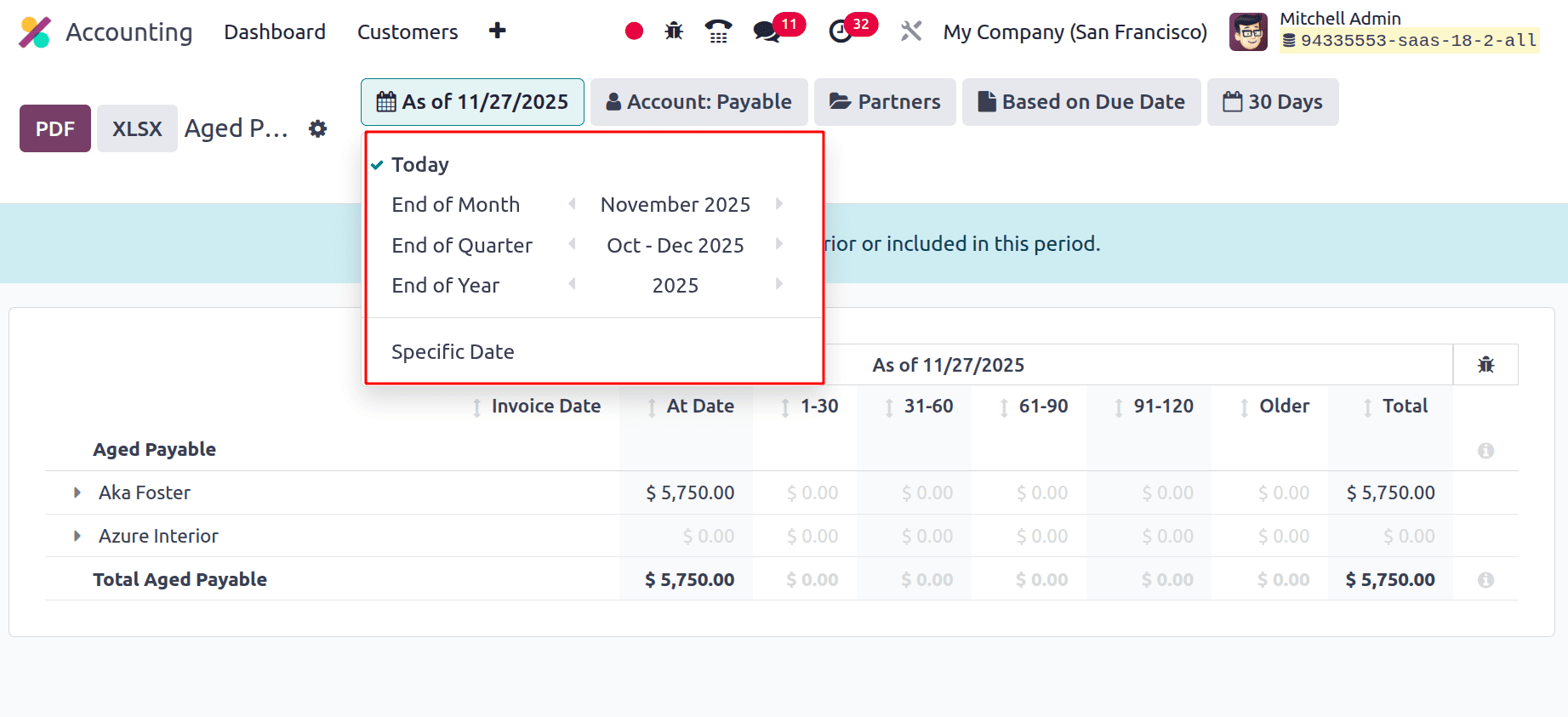Click the As of 11/27/2025 column header
1568x717 pixels.
(949, 365)
